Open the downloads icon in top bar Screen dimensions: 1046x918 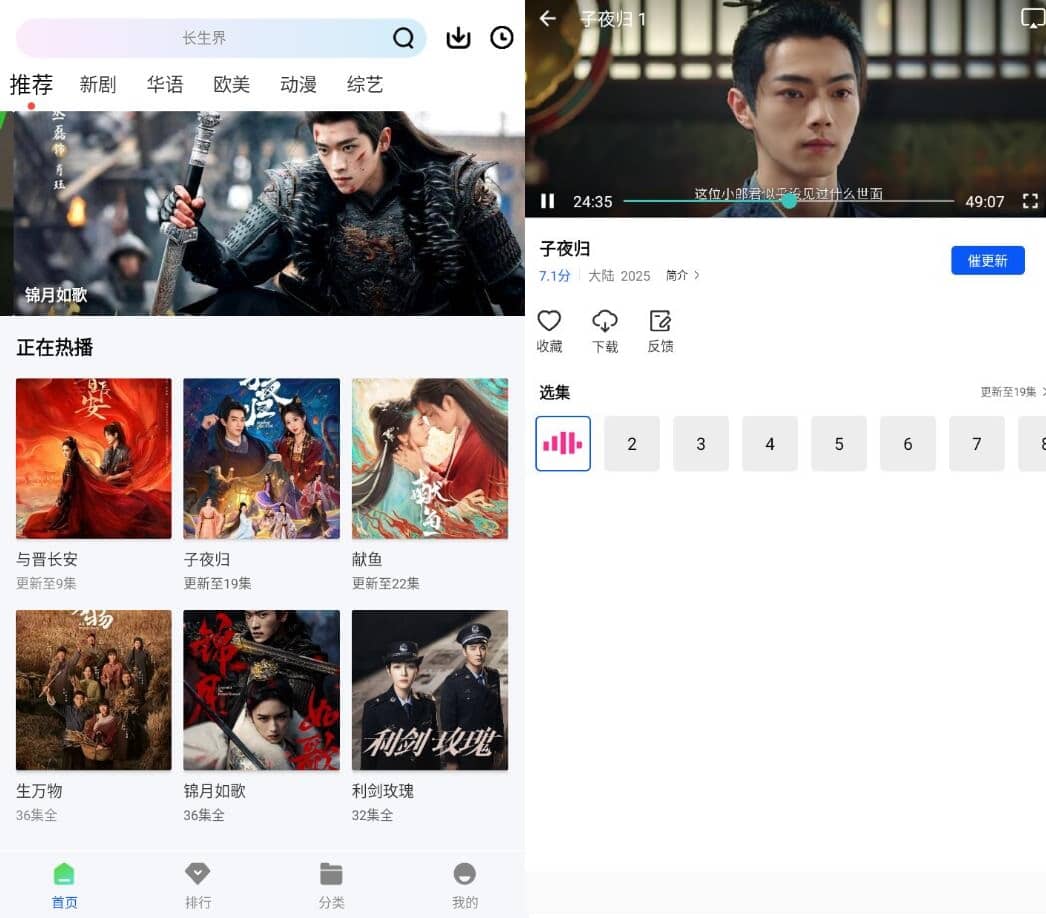(458, 37)
